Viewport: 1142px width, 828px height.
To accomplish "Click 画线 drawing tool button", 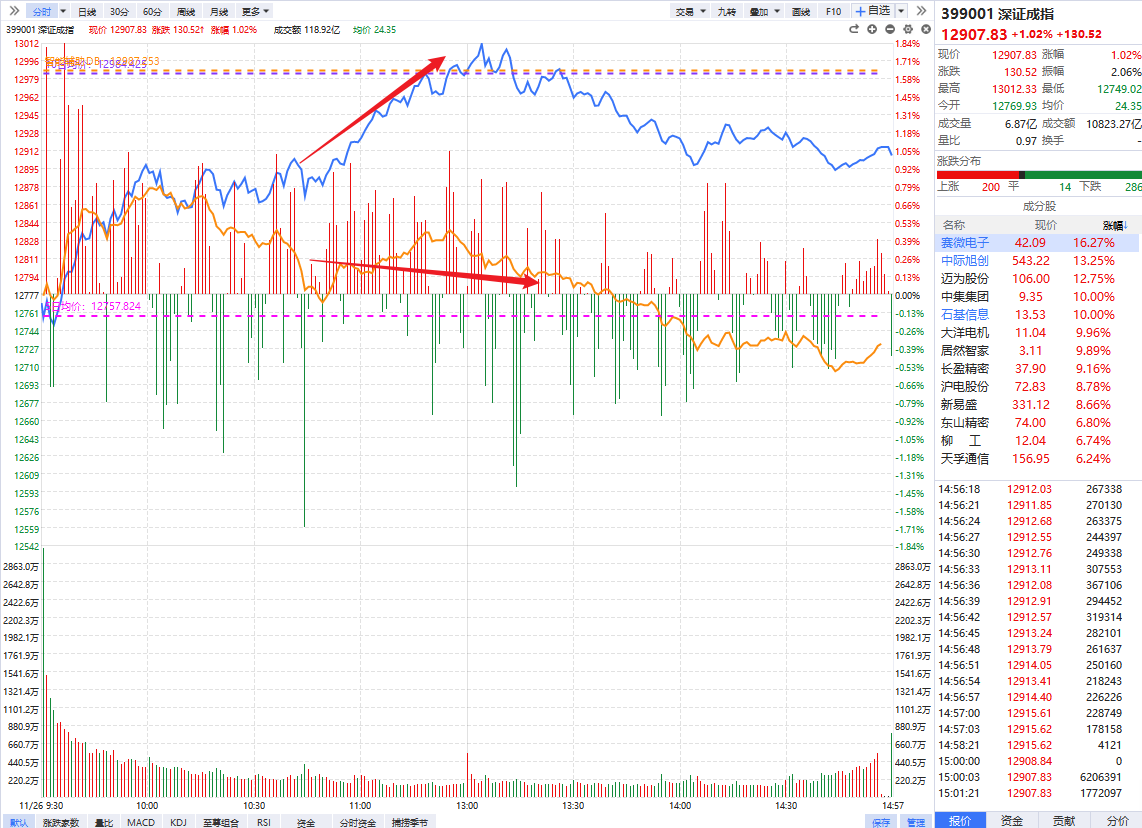I will 800,12.
